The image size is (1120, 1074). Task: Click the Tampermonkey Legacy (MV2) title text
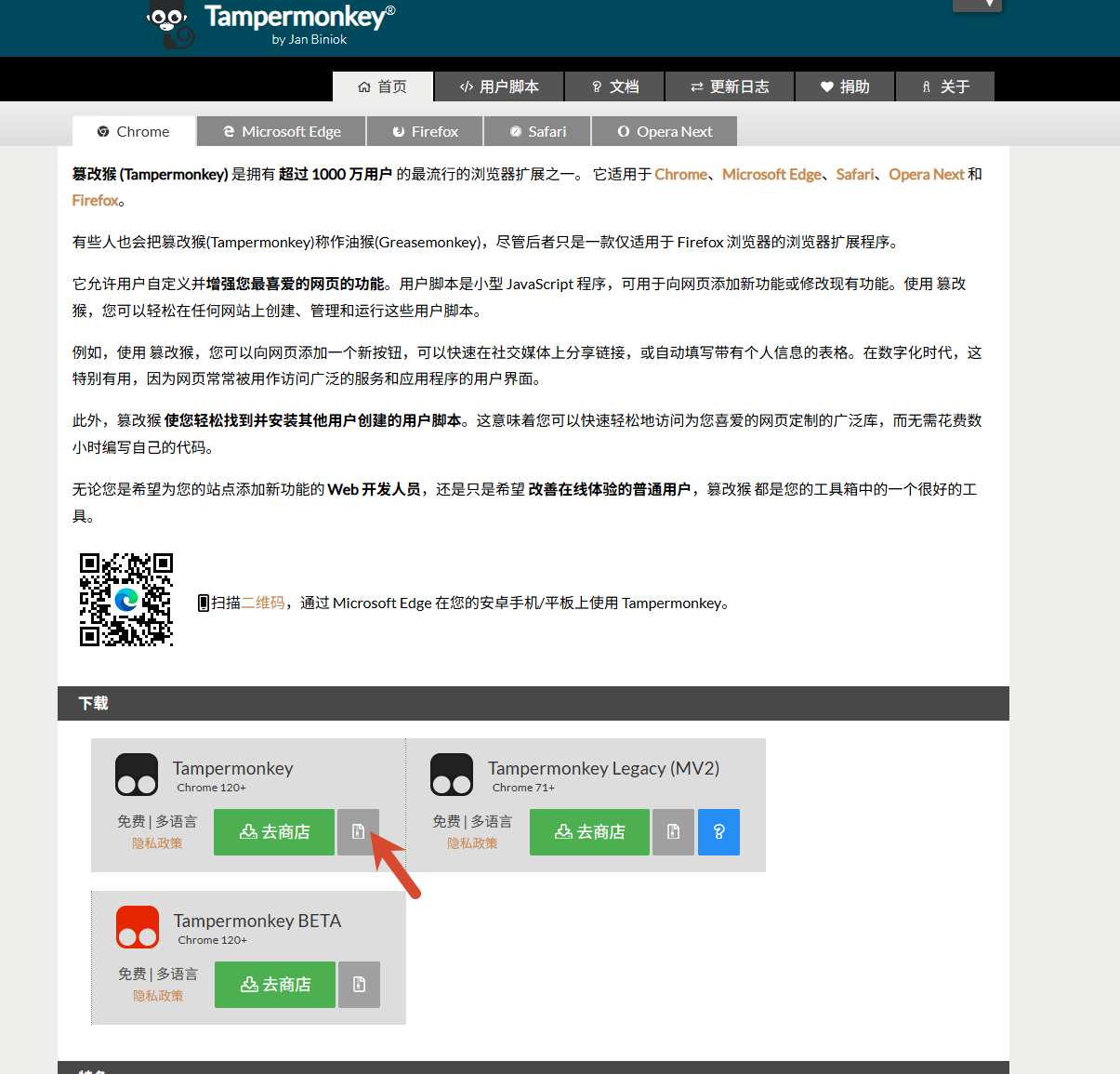pos(604,768)
